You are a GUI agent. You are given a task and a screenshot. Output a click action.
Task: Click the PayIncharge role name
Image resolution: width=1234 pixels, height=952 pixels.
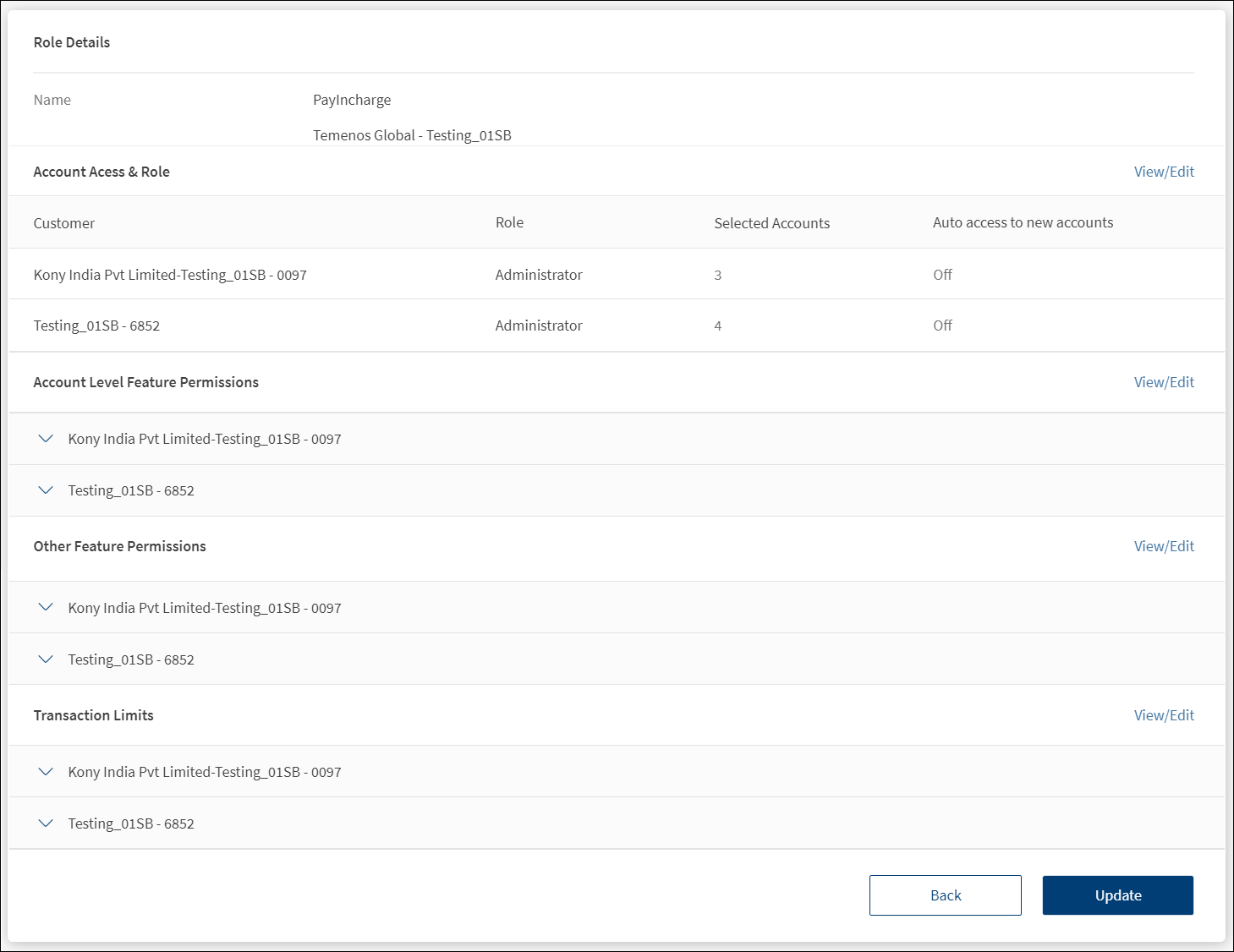[352, 100]
